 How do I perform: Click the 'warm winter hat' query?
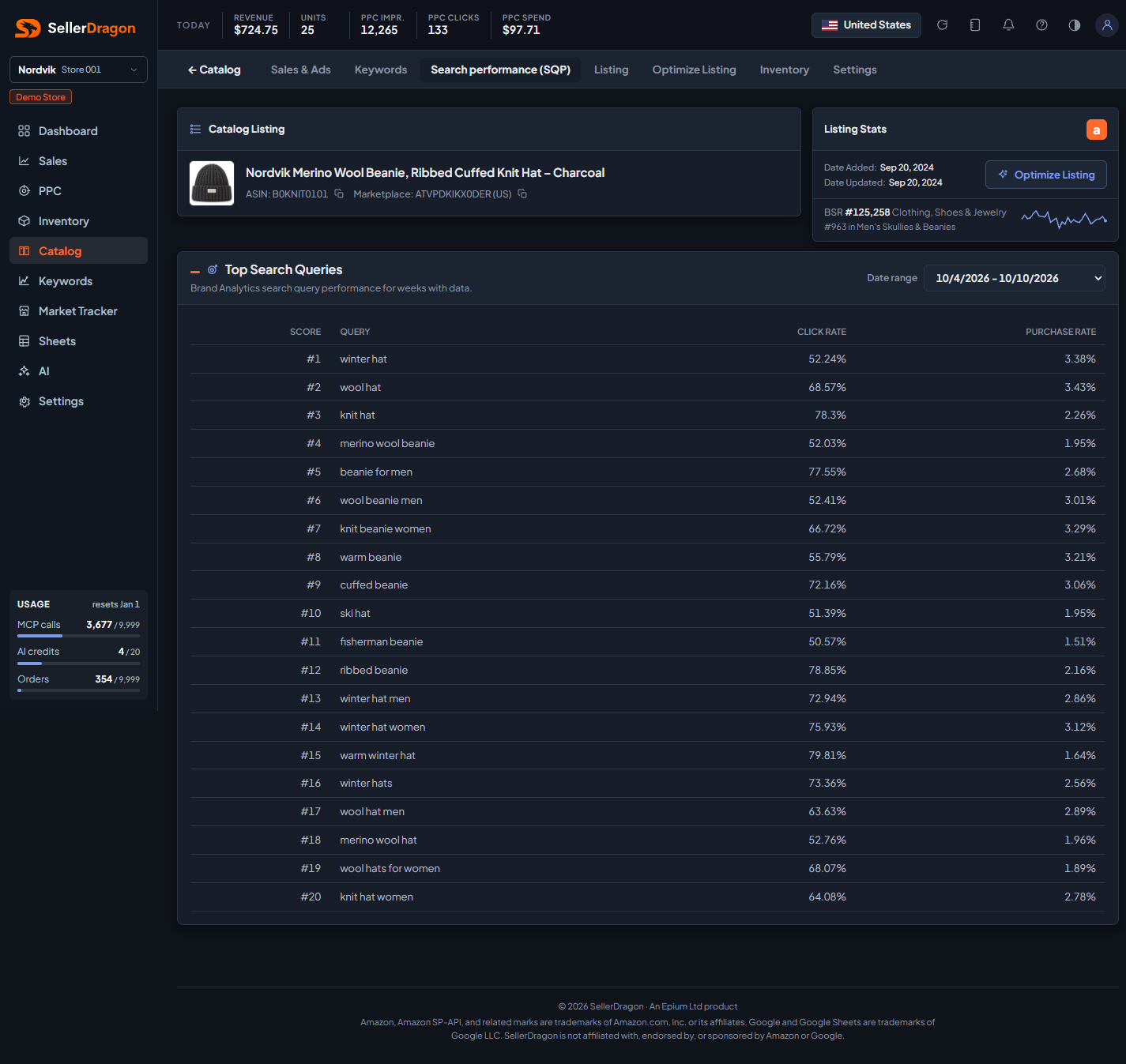point(378,756)
